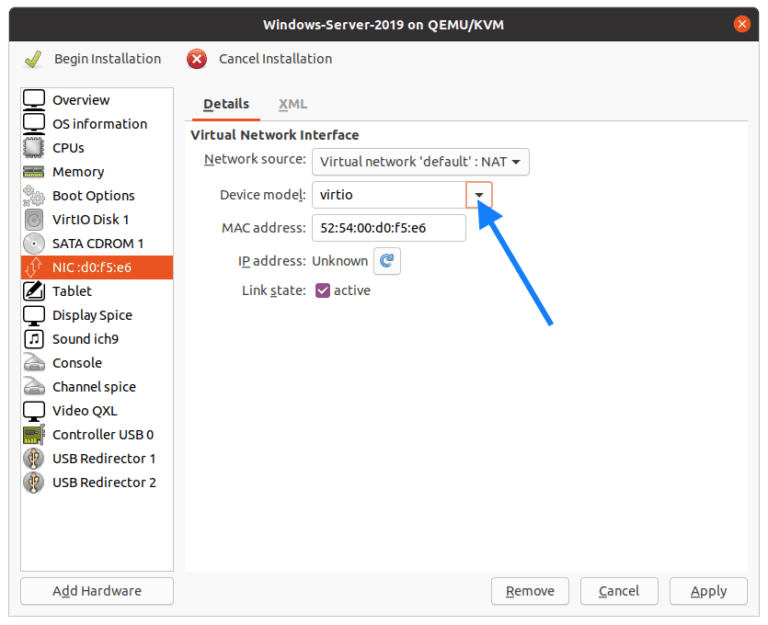This screenshot has width=768, height=625.
Task: Select the Sound ich9 entry
Action: [x=97, y=339]
